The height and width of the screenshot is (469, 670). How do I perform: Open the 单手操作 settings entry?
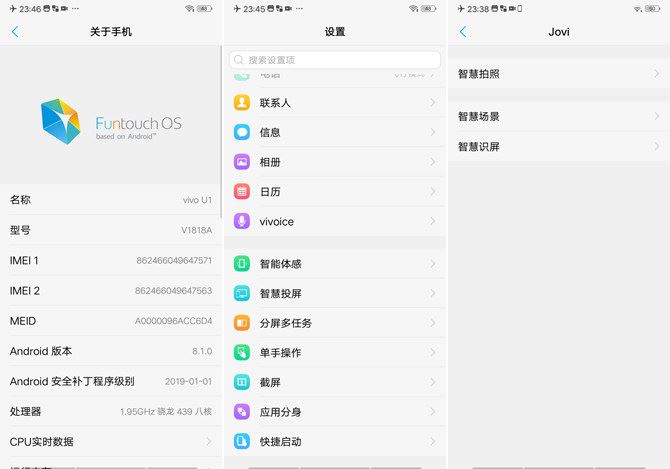(335, 352)
